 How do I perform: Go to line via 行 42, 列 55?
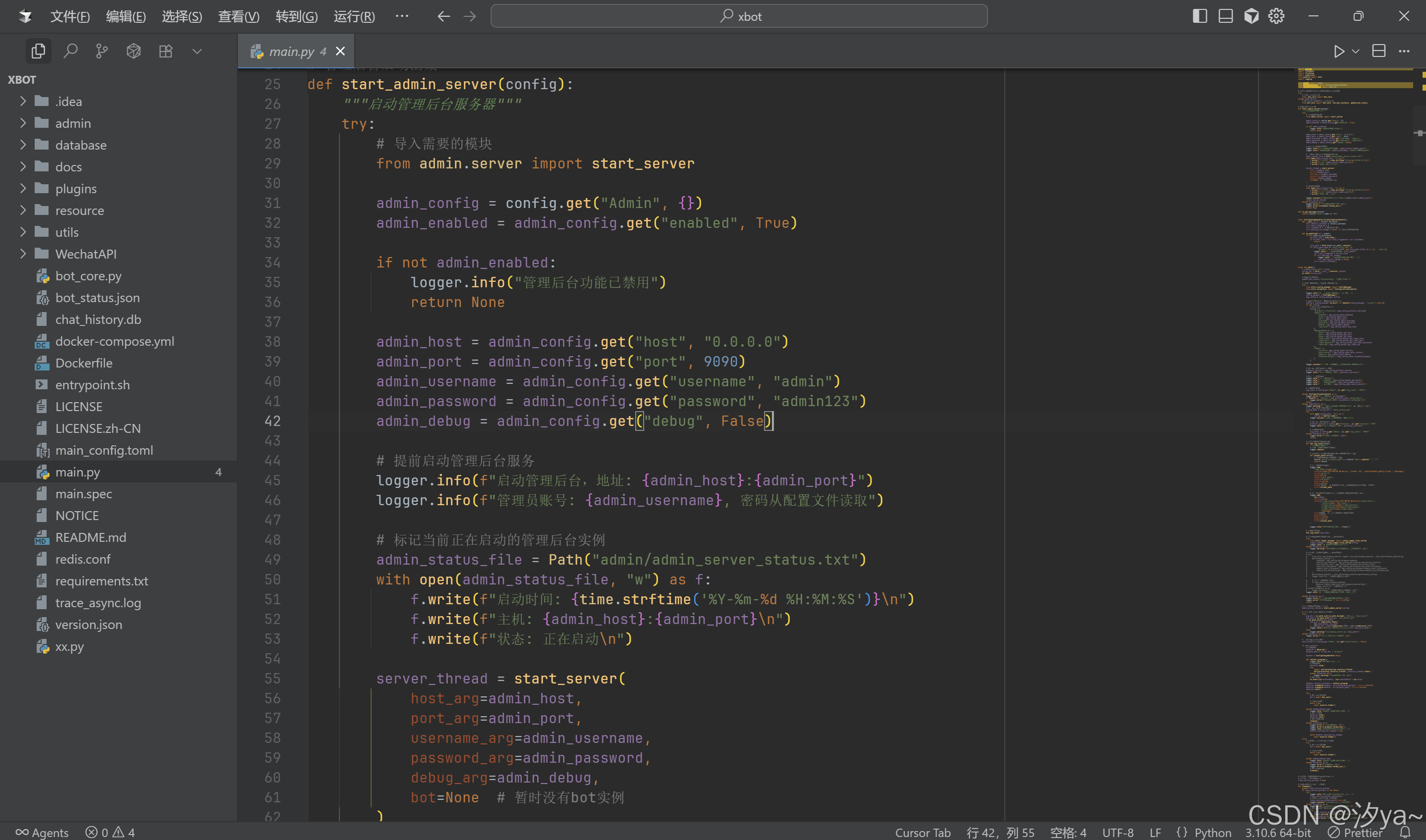(1000, 832)
